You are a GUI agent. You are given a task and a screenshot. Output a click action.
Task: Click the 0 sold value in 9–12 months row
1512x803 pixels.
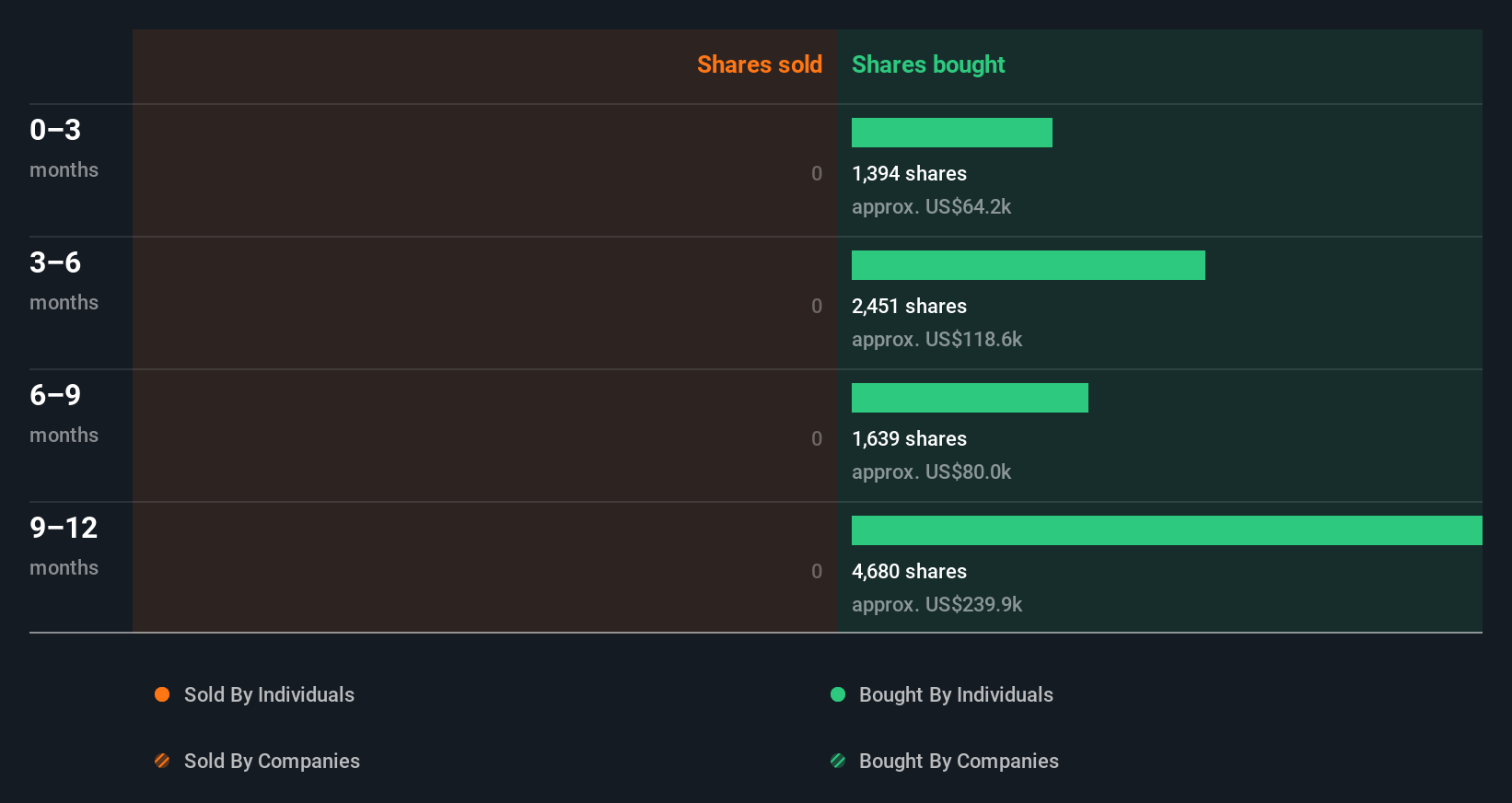(x=817, y=571)
